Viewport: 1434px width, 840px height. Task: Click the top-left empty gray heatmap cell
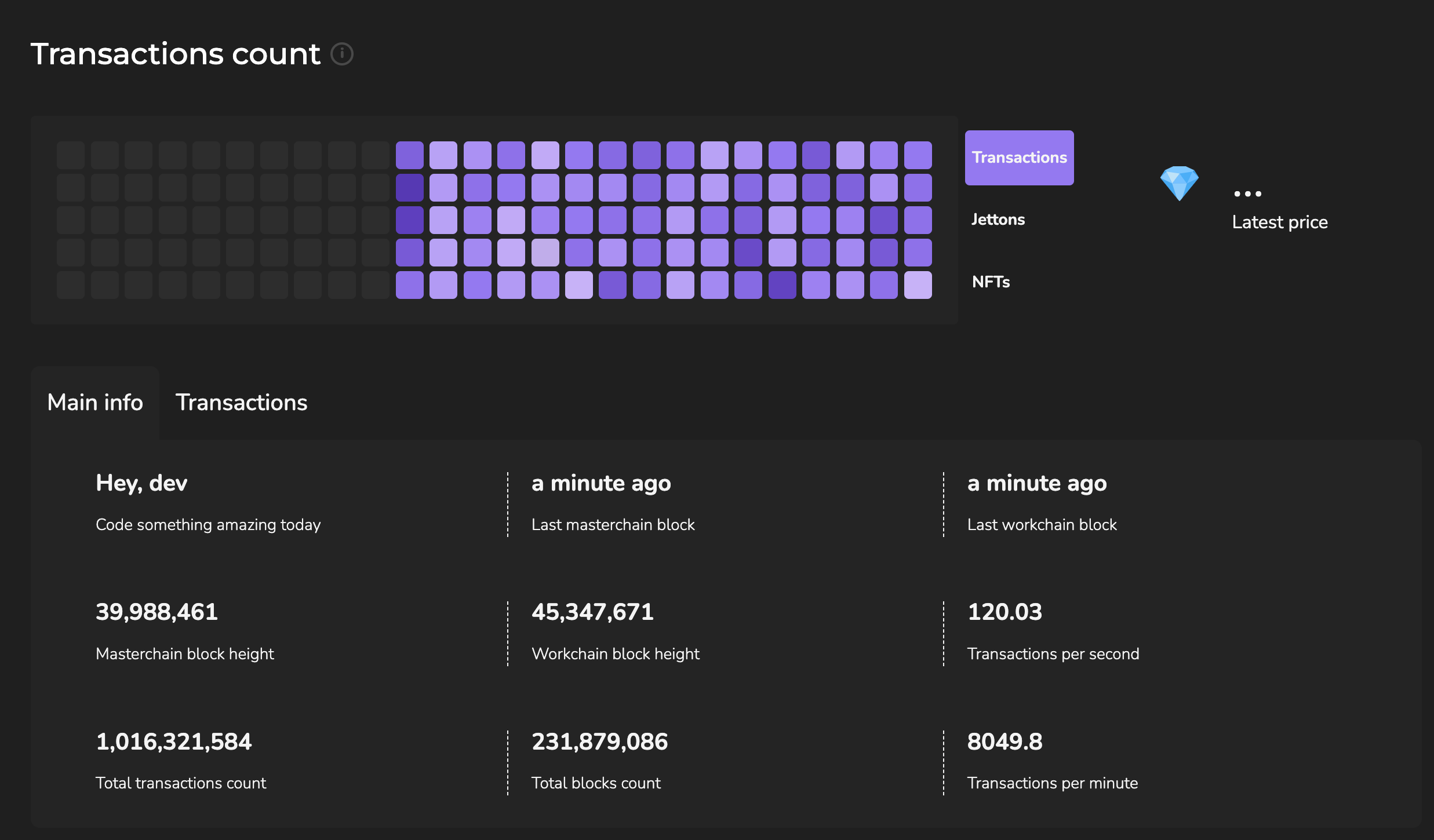(71, 155)
